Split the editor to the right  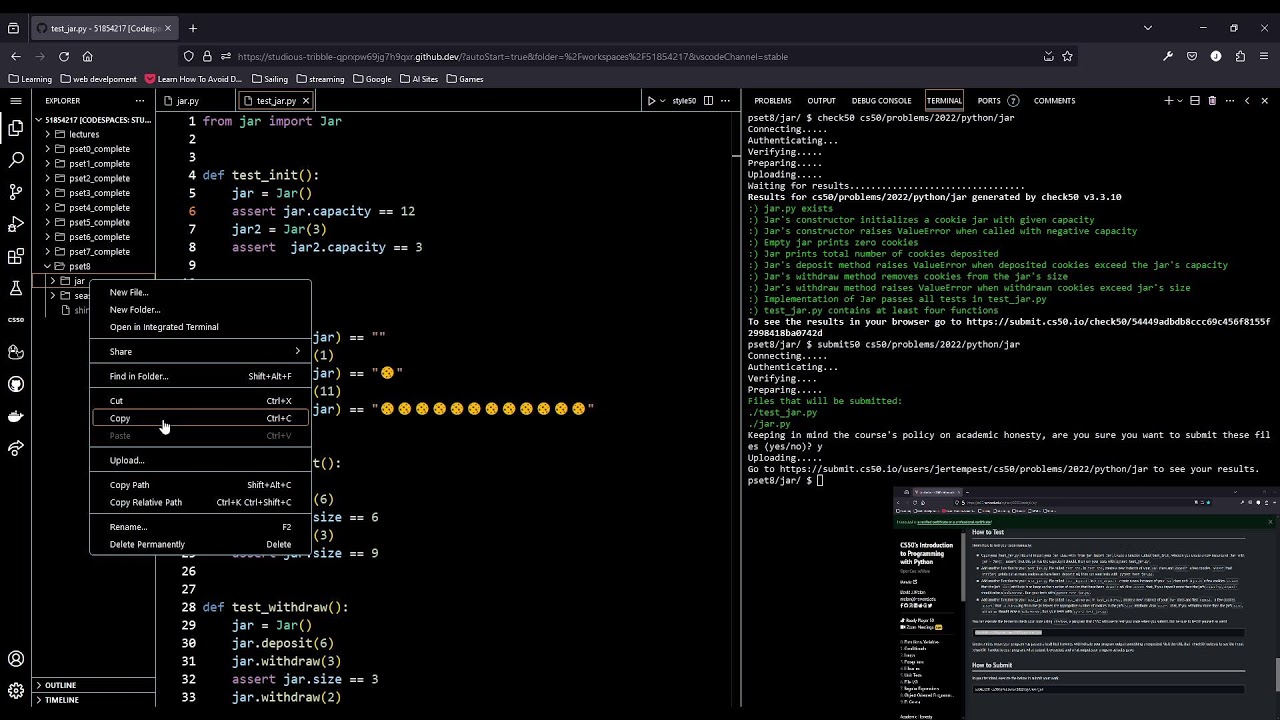click(708, 101)
